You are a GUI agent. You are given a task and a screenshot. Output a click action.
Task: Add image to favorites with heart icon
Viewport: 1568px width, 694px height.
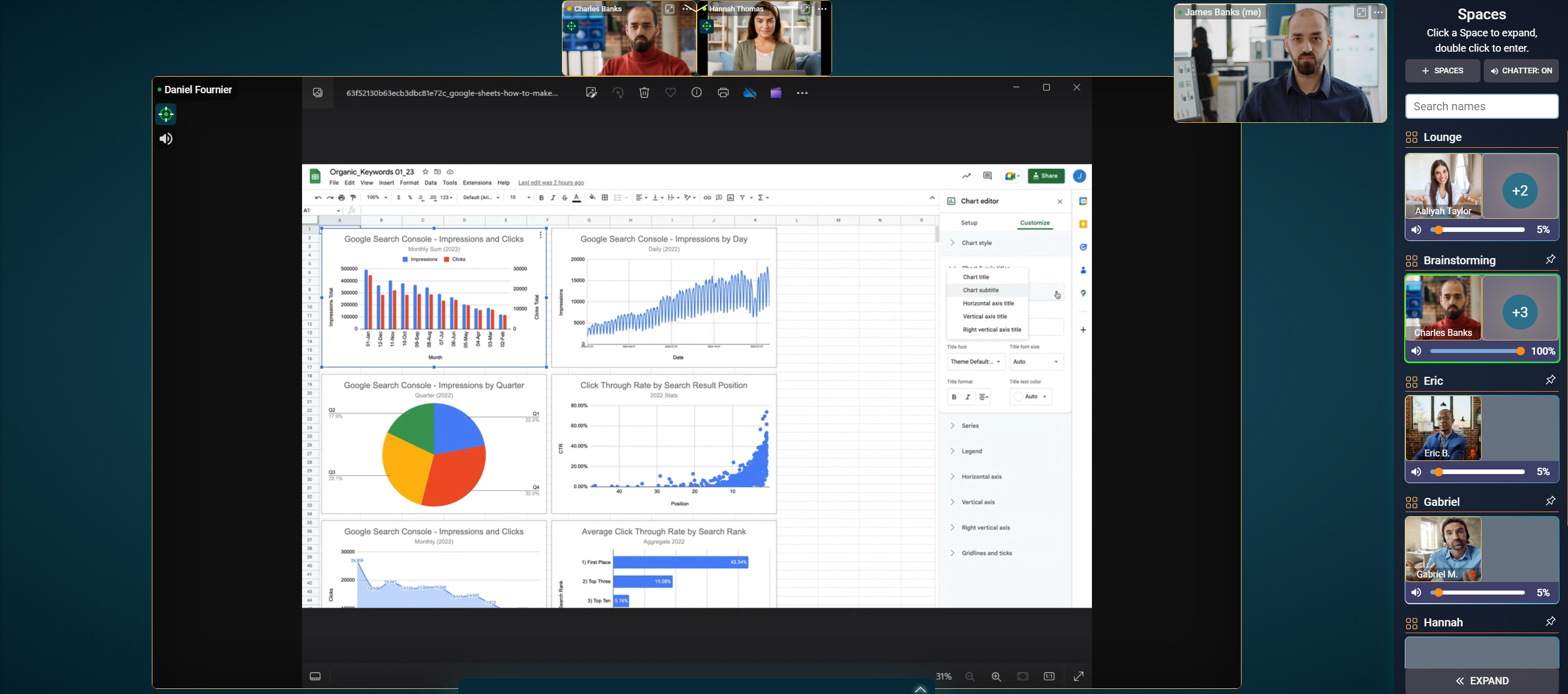pyautogui.click(x=670, y=93)
